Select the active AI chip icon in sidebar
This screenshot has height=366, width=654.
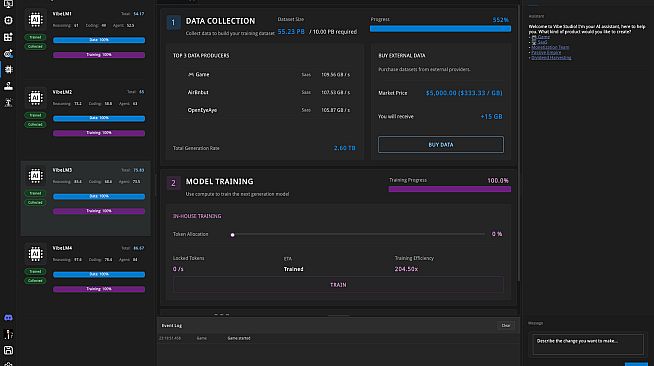tap(8, 70)
